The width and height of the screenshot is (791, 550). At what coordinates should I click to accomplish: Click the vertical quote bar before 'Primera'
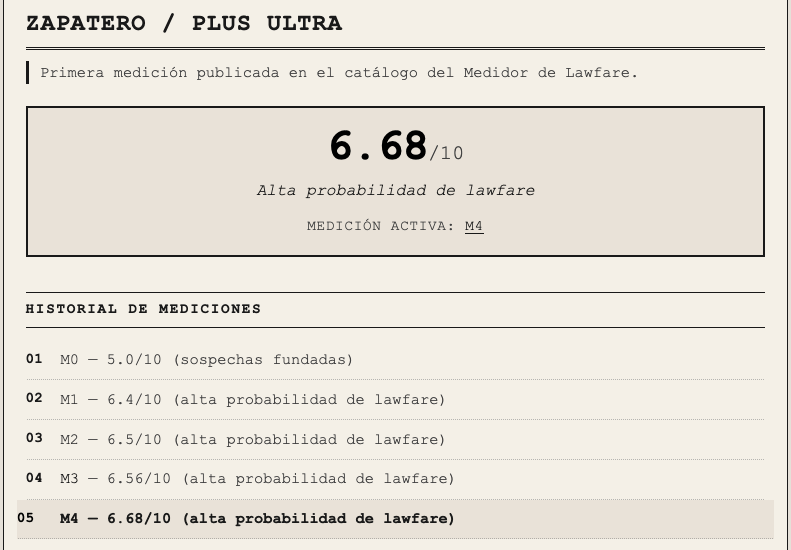tap(28, 73)
